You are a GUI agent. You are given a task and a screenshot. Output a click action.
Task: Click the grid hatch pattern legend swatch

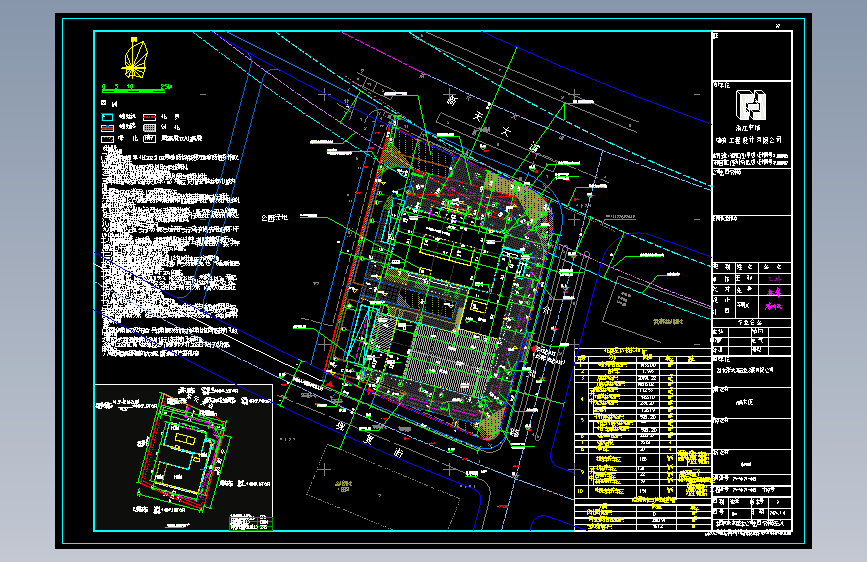click(x=149, y=128)
